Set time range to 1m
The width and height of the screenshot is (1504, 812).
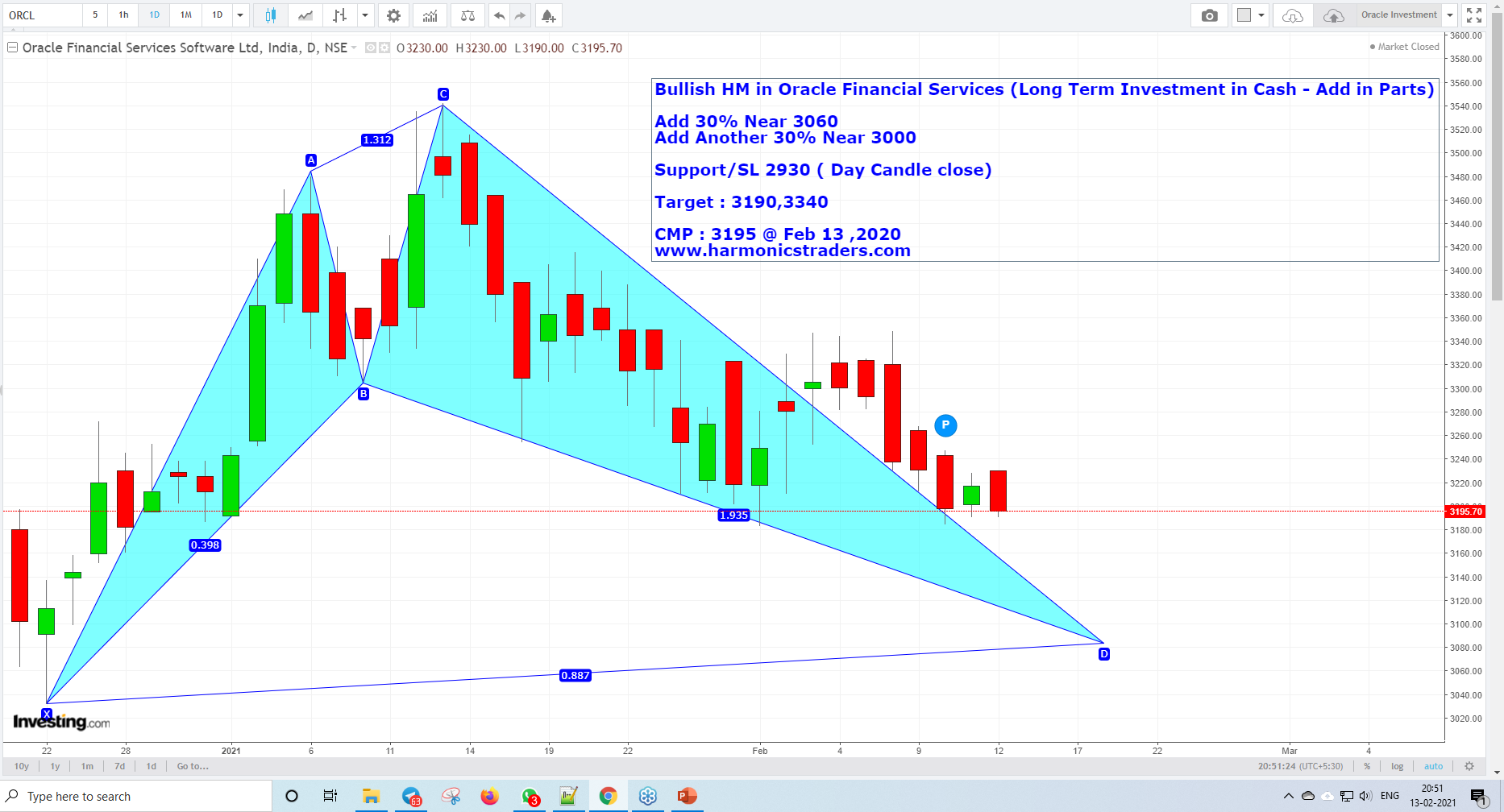[87, 766]
